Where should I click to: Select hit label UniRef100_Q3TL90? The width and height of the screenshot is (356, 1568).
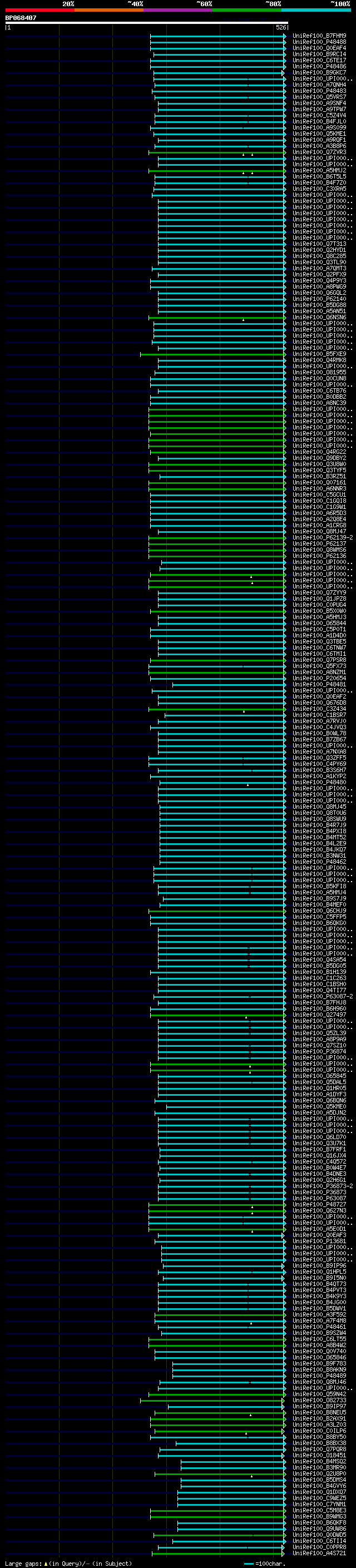tap(319, 263)
